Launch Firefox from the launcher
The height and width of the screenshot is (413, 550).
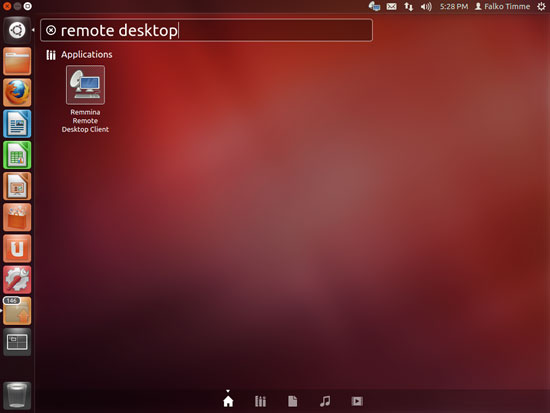[17, 93]
